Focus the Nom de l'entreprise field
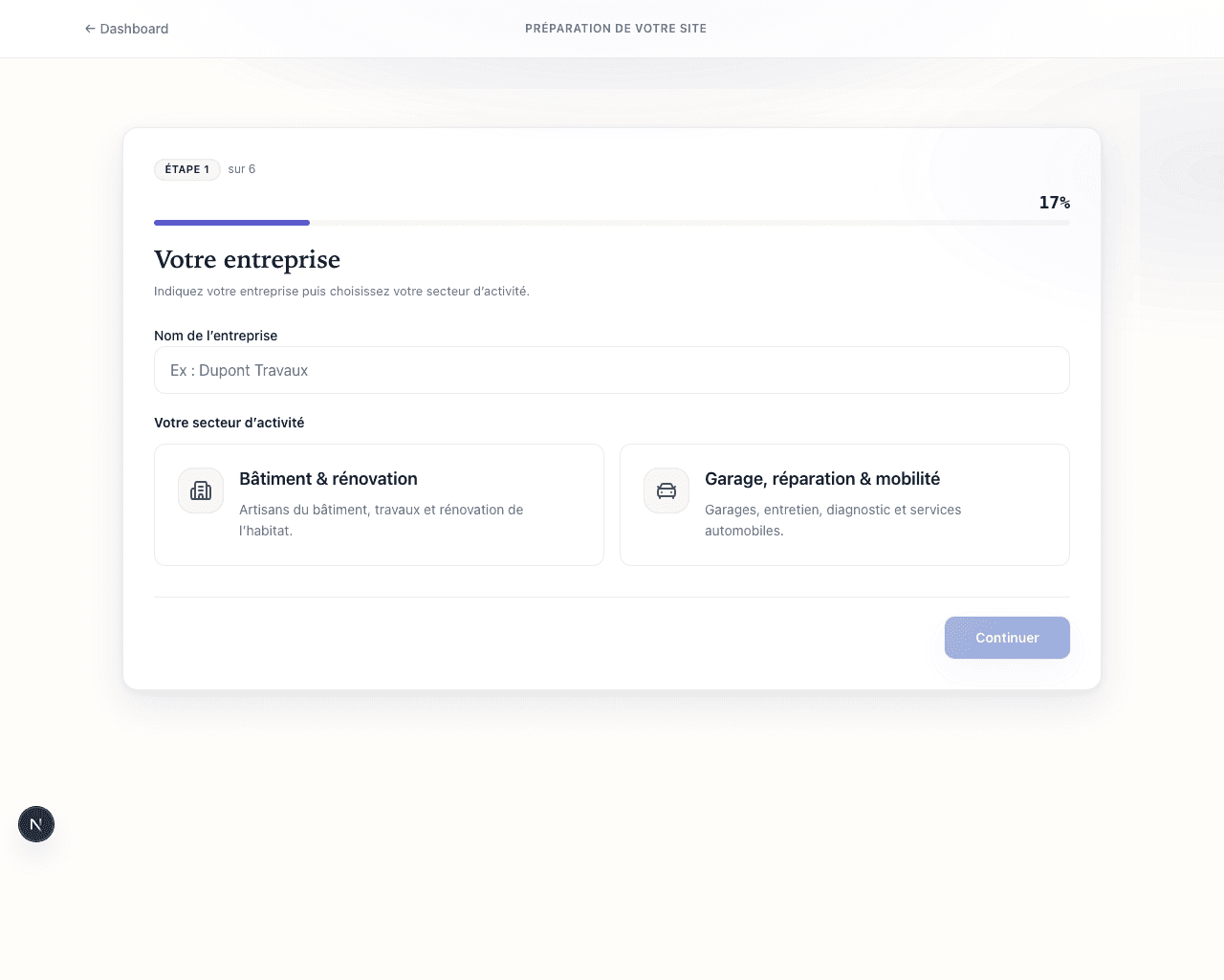This screenshot has width=1224, height=980. click(612, 370)
